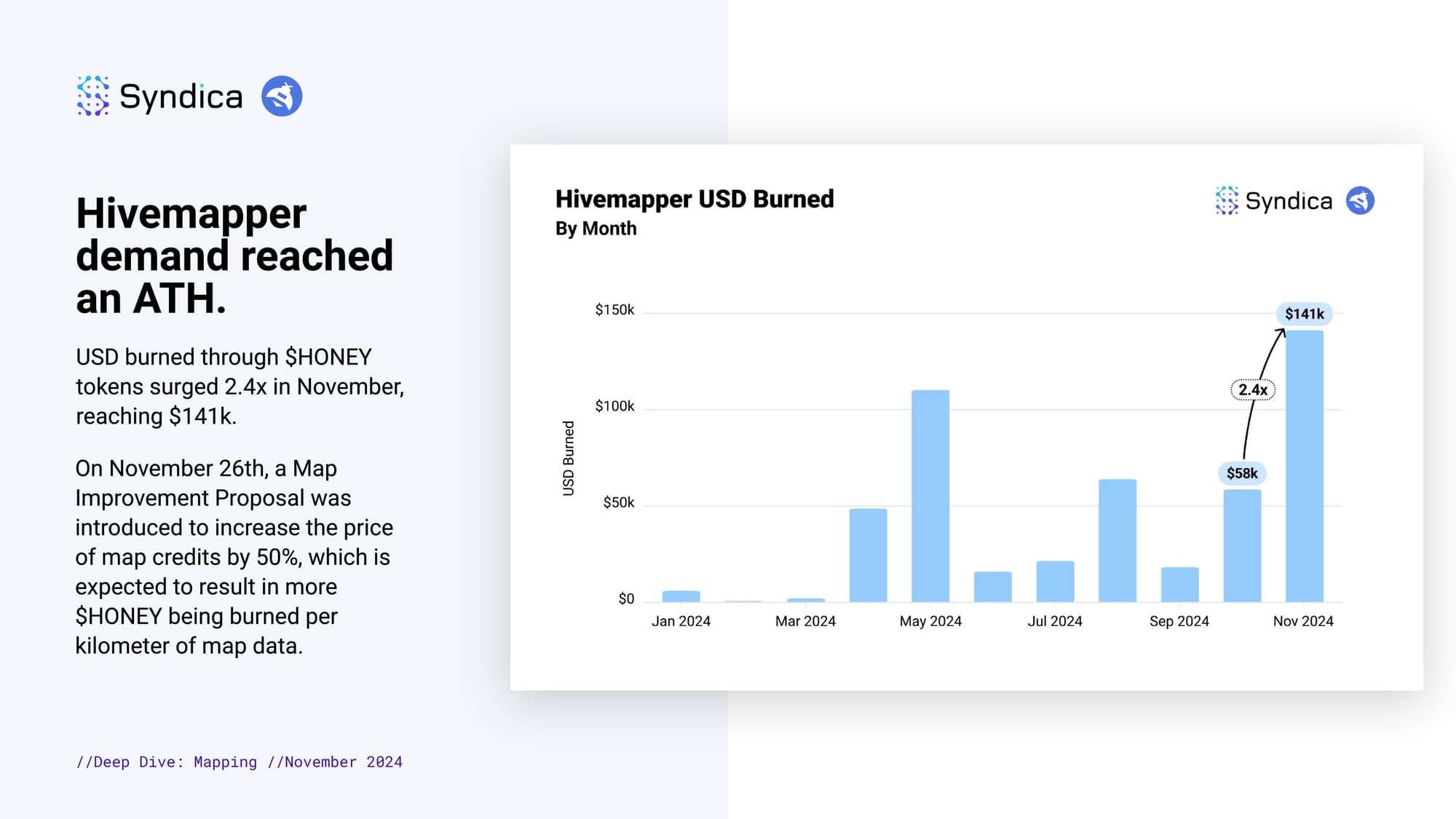Image resolution: width=1456 pixels, height=819 pixels.
Task: Click the Hivemapper USD Burned chart title
Action: pos(695,199)
